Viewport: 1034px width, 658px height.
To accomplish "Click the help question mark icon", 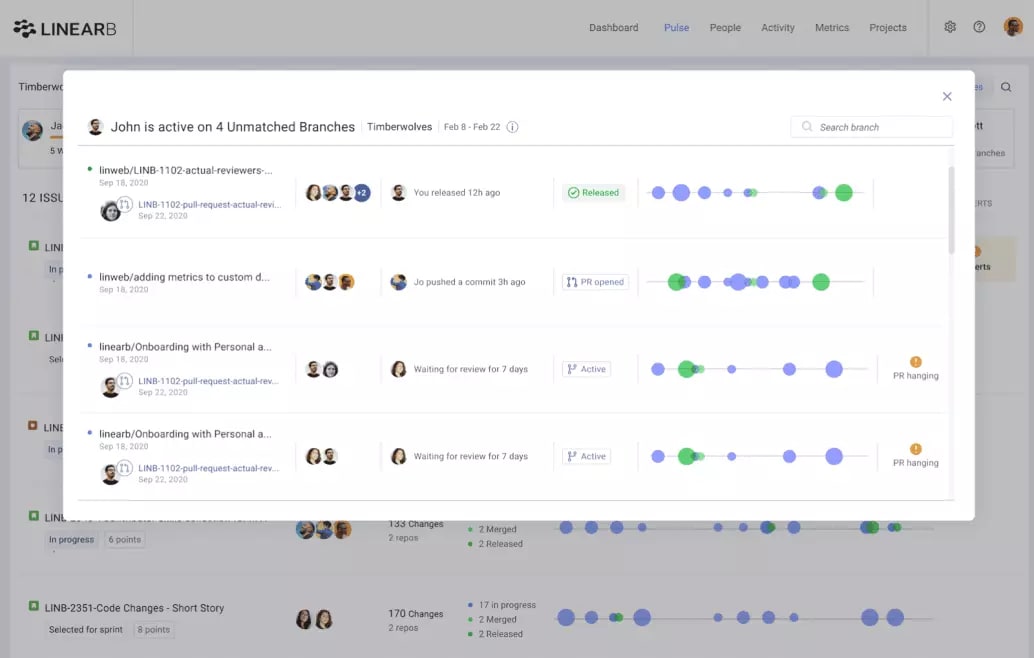I will (979, 27).
